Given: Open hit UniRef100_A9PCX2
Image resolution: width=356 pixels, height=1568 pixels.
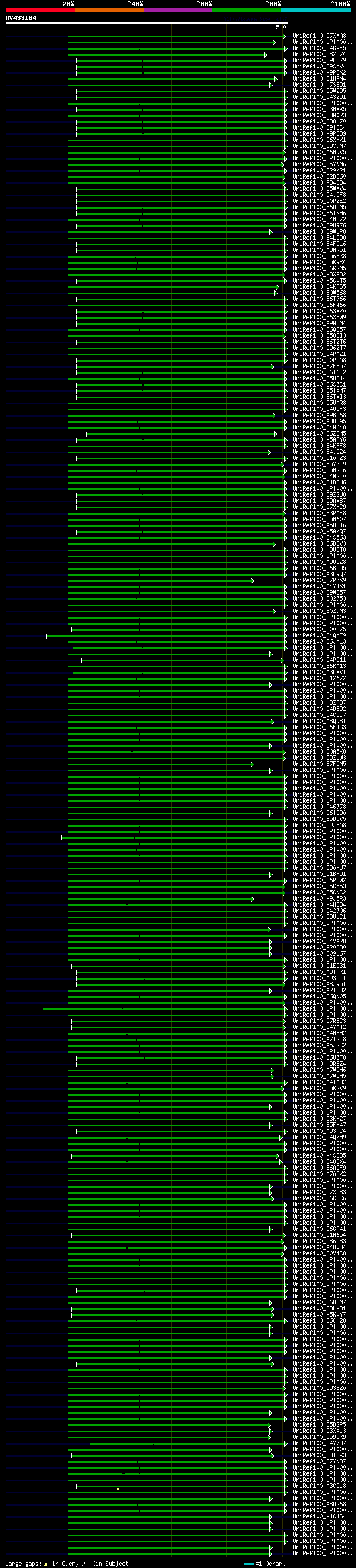Looking at the screenshot, I should 319,72.
